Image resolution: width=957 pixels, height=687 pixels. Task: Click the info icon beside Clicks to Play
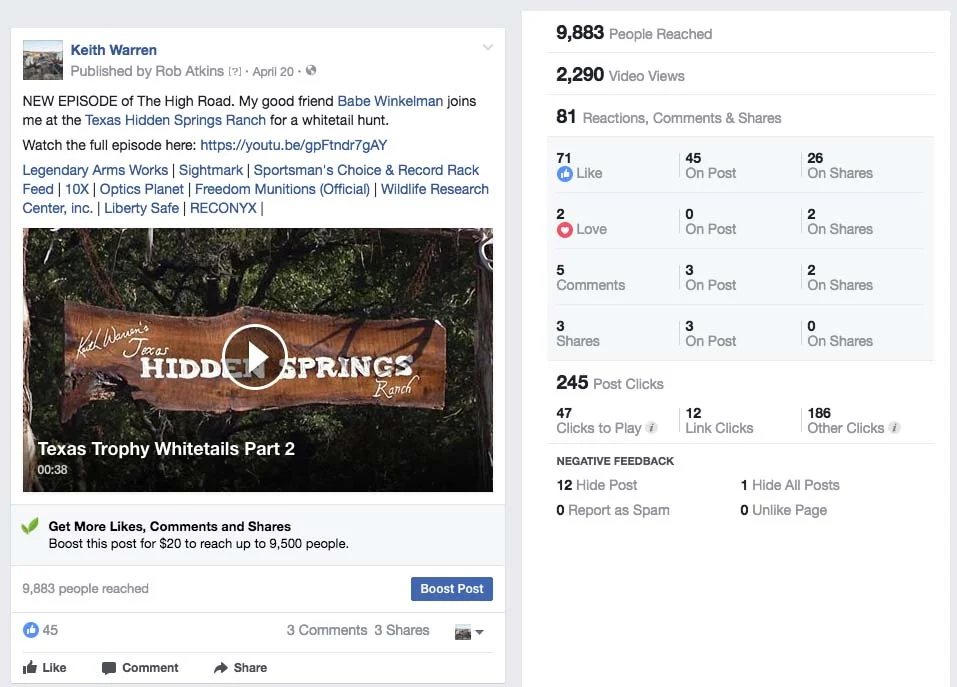(x=652, y=428)
